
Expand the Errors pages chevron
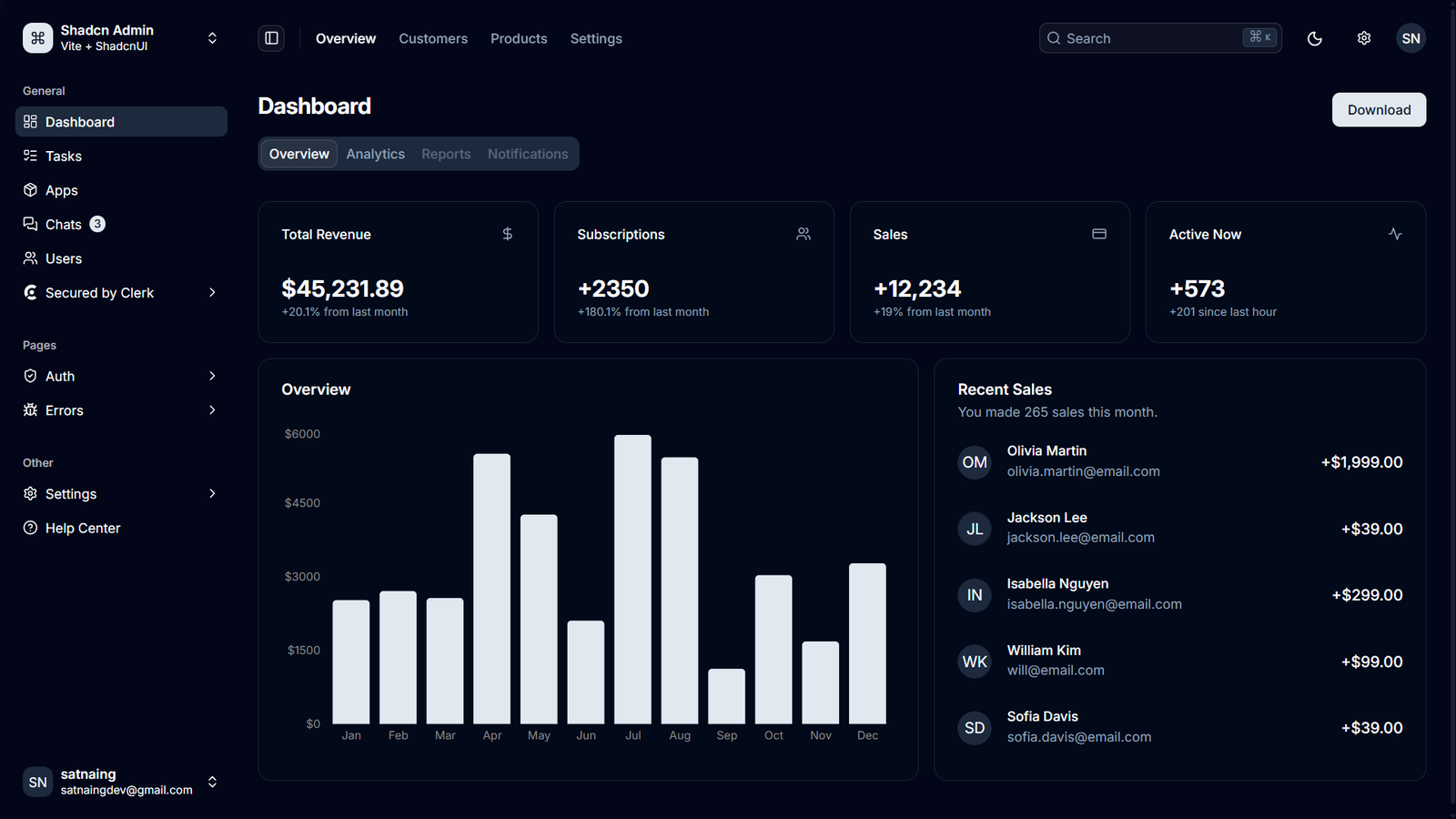click(212, 410)
